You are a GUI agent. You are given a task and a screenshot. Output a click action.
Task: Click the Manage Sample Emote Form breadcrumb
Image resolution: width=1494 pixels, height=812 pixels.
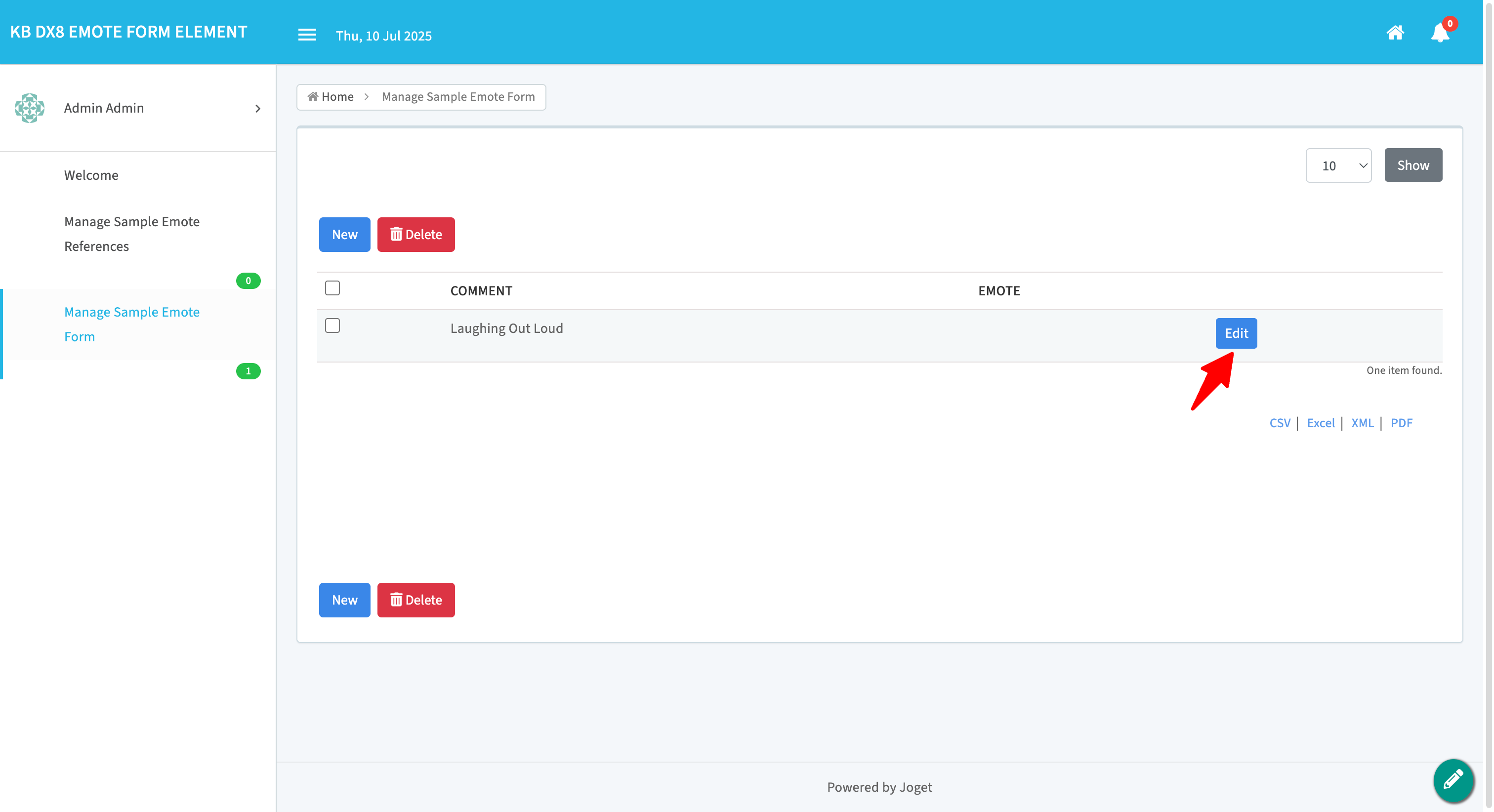[x=458, y=97]
